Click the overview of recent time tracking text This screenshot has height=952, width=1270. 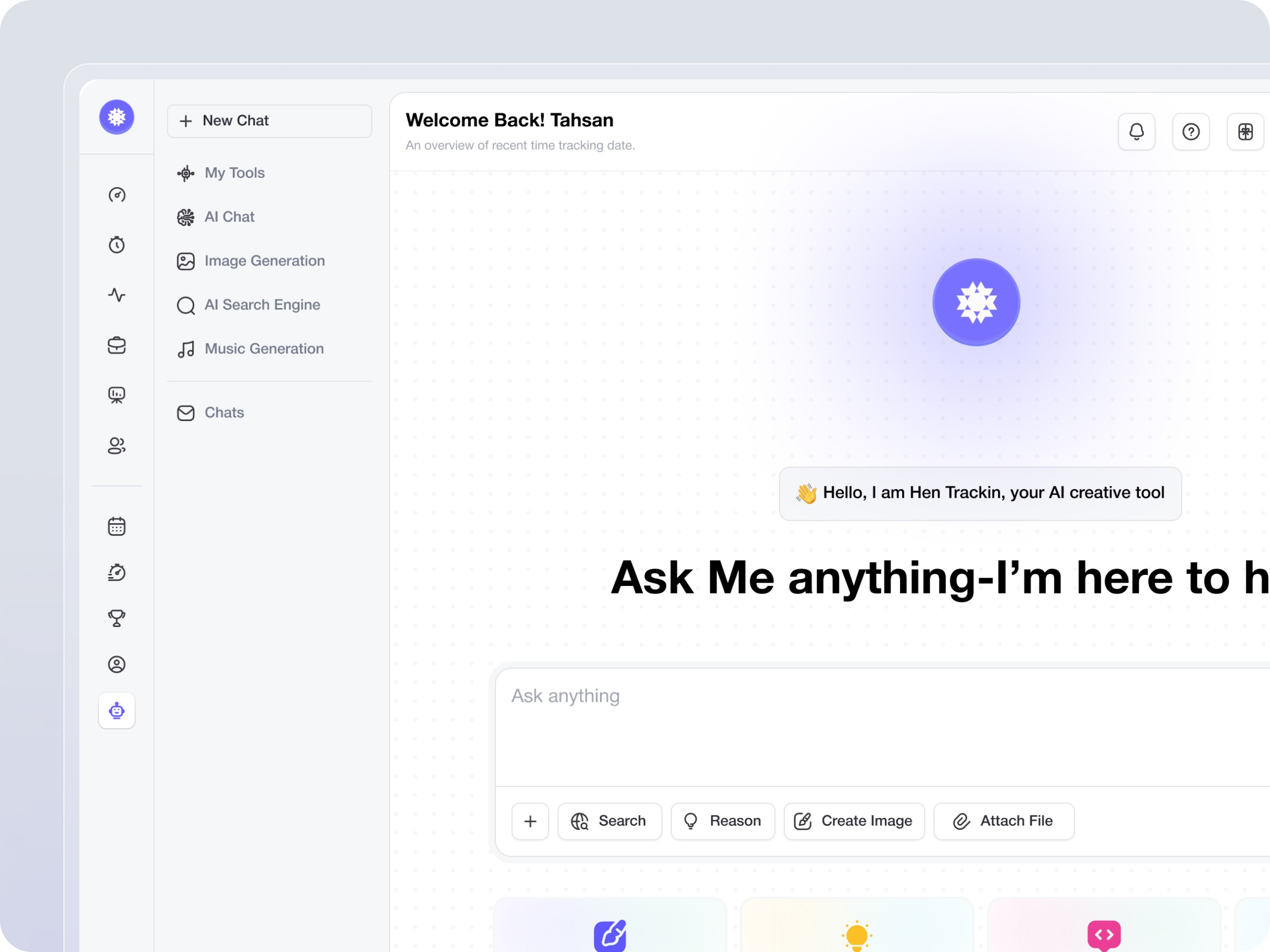pos(520,146)
